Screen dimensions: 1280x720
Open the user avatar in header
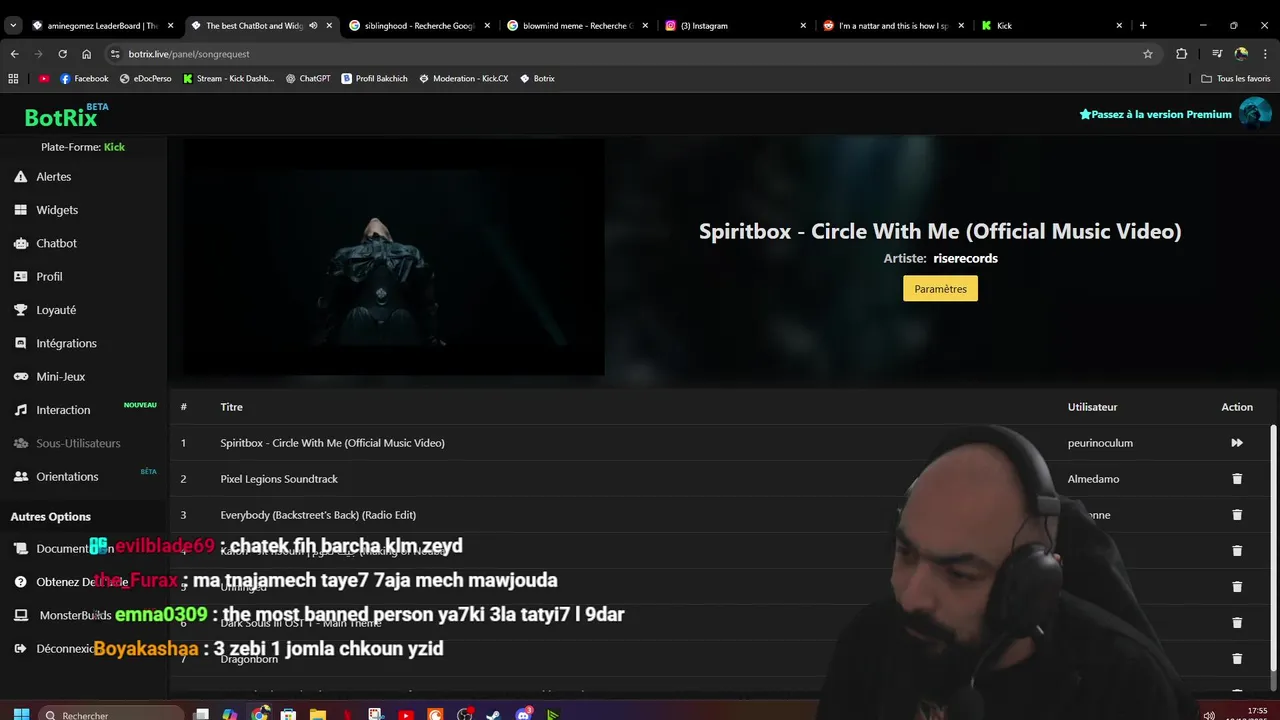click(1255, 113)
